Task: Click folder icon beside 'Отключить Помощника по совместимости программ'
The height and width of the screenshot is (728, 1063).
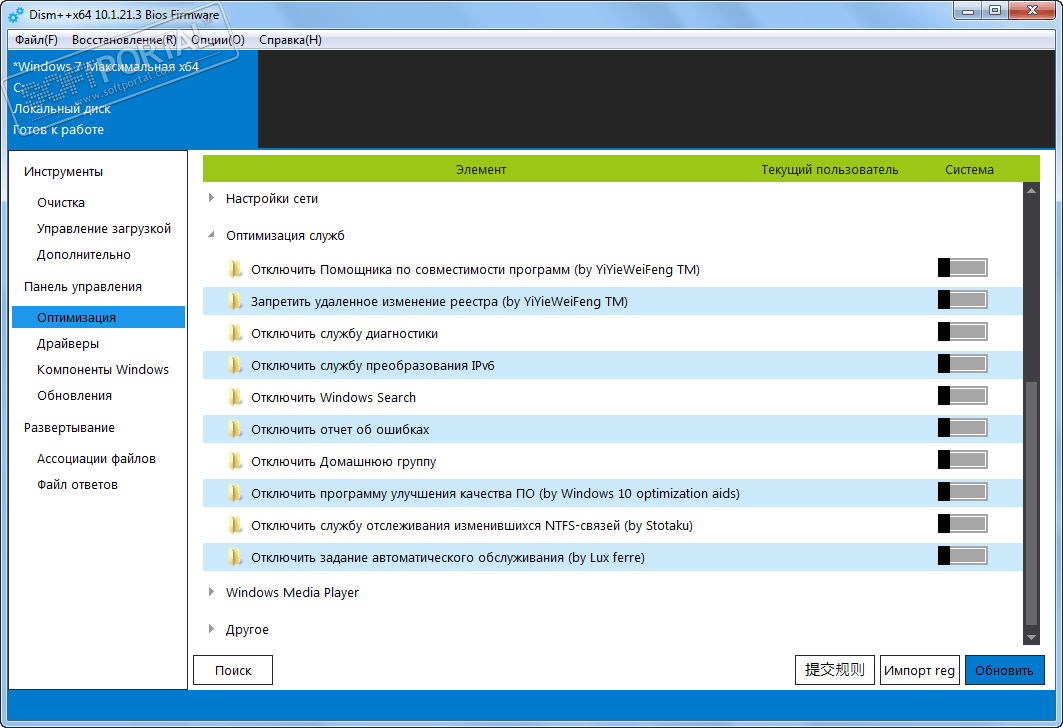Action: click(235, 269)
